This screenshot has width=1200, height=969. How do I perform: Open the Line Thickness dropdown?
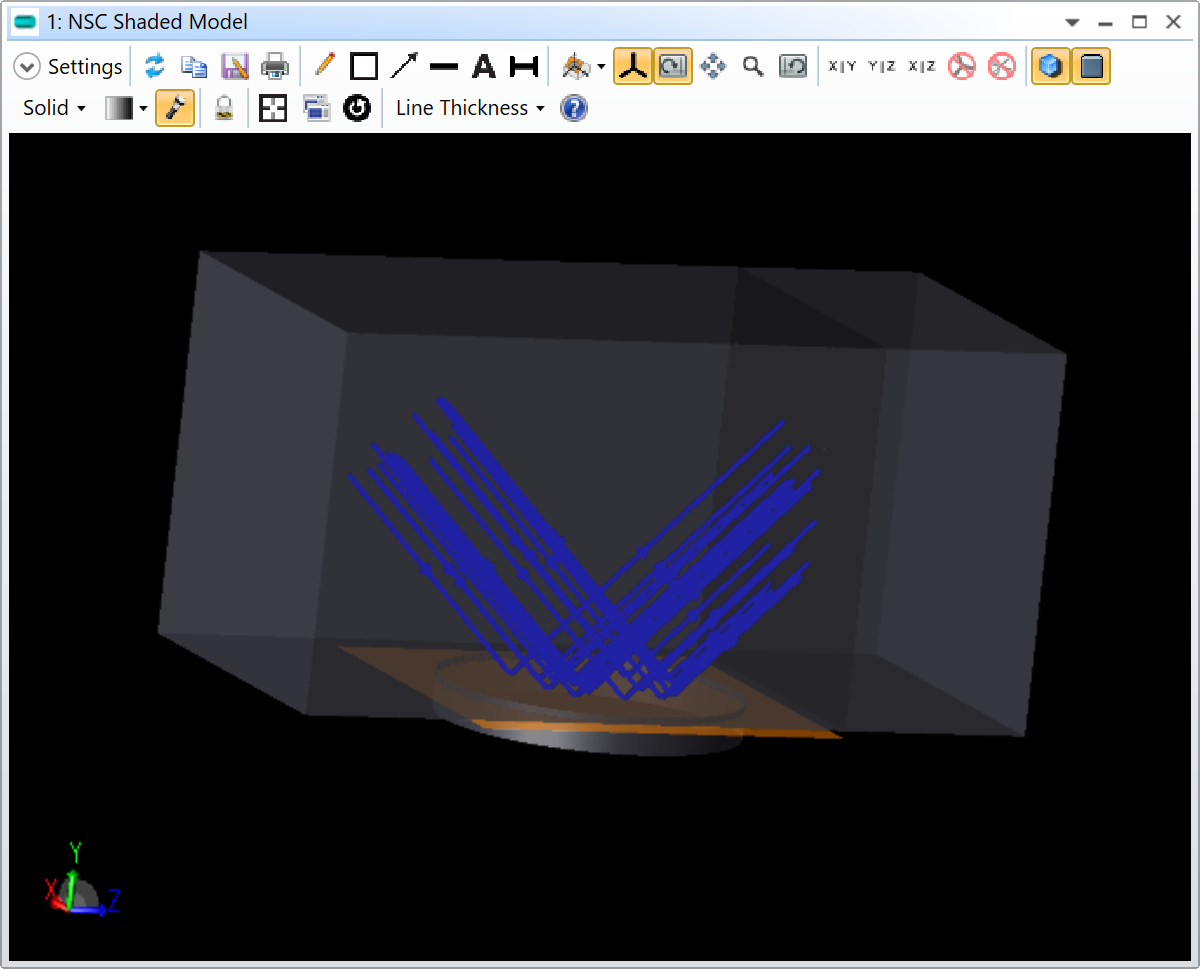point(470,108)
